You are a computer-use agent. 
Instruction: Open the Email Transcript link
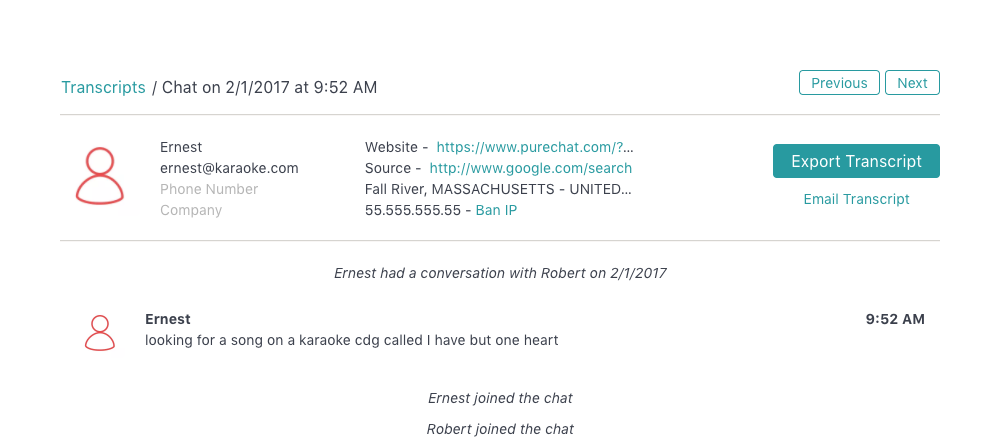[856, 199]
